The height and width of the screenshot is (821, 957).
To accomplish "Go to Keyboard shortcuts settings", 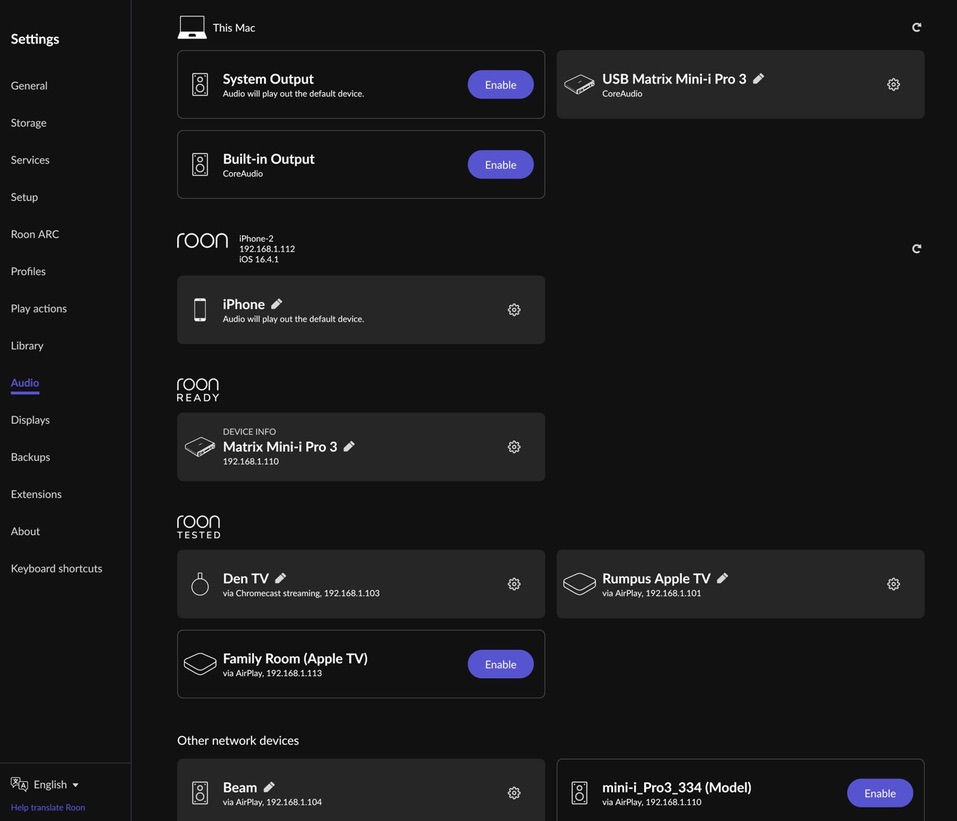I will [56, 569].
